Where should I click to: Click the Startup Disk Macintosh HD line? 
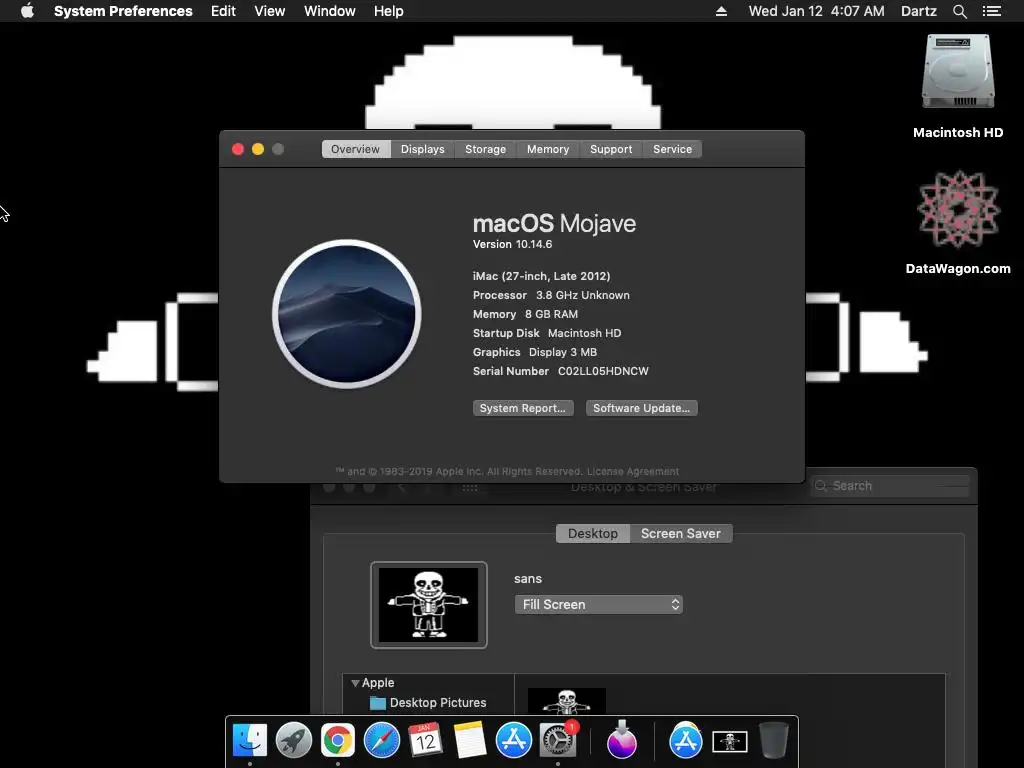(547, 333)
